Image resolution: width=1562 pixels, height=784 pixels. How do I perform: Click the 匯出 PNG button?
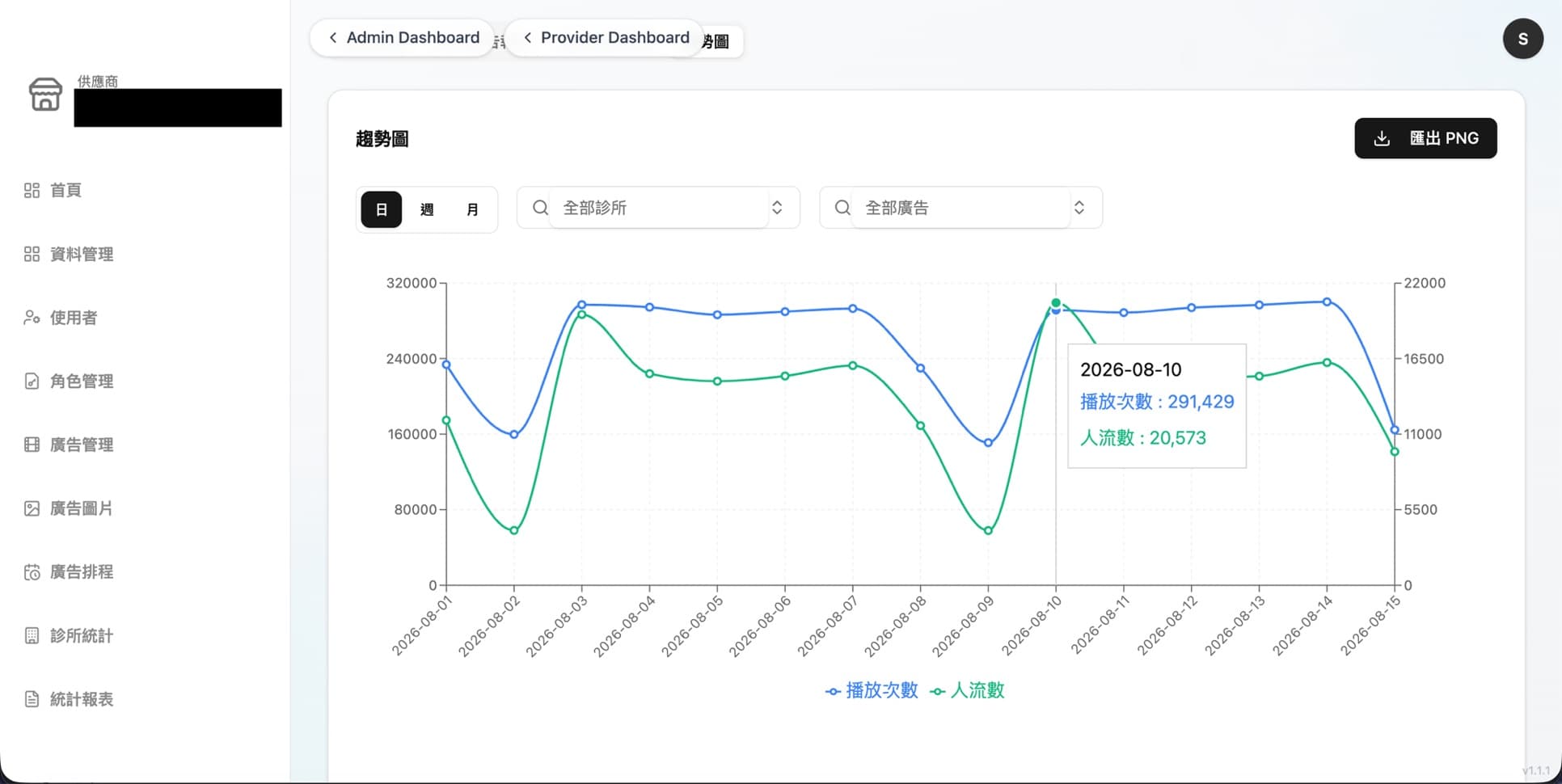click(x=1425, y=138)
